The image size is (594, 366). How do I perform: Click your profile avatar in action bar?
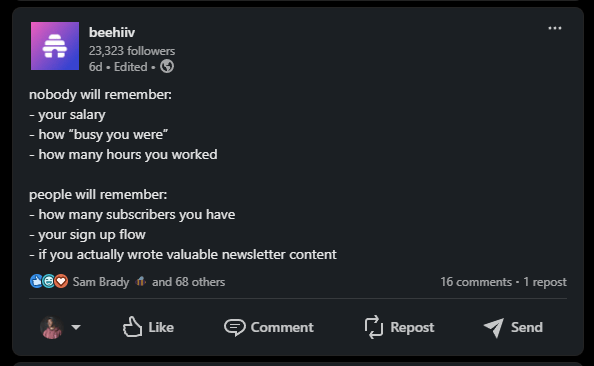point(51,327)
